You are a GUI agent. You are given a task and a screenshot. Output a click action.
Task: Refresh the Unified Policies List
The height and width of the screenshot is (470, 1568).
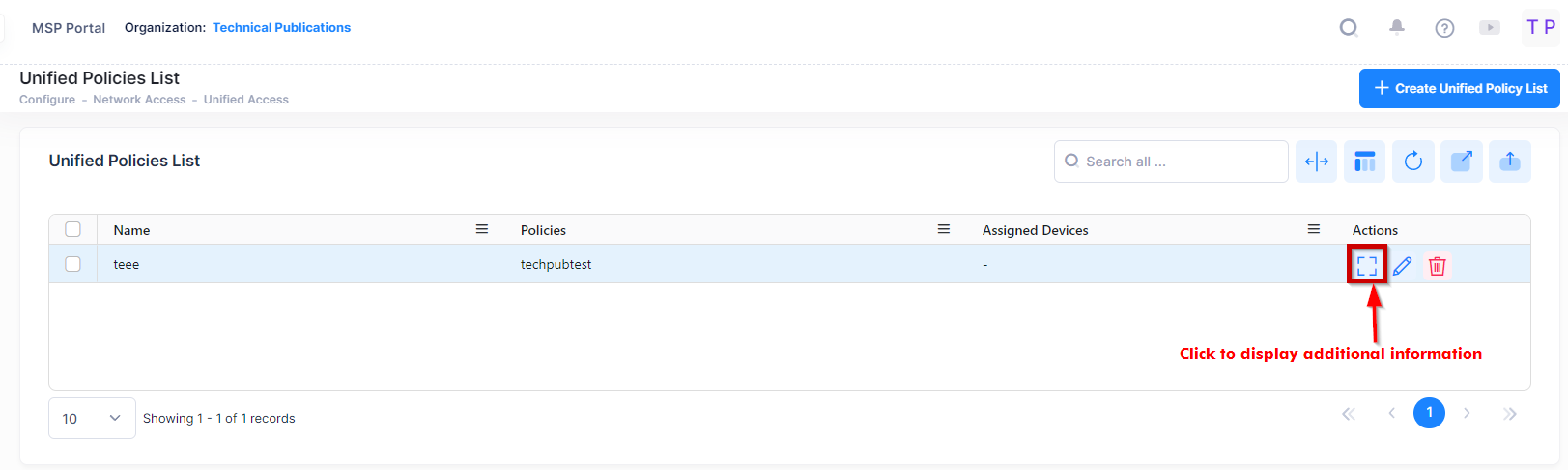[1412, 162]
